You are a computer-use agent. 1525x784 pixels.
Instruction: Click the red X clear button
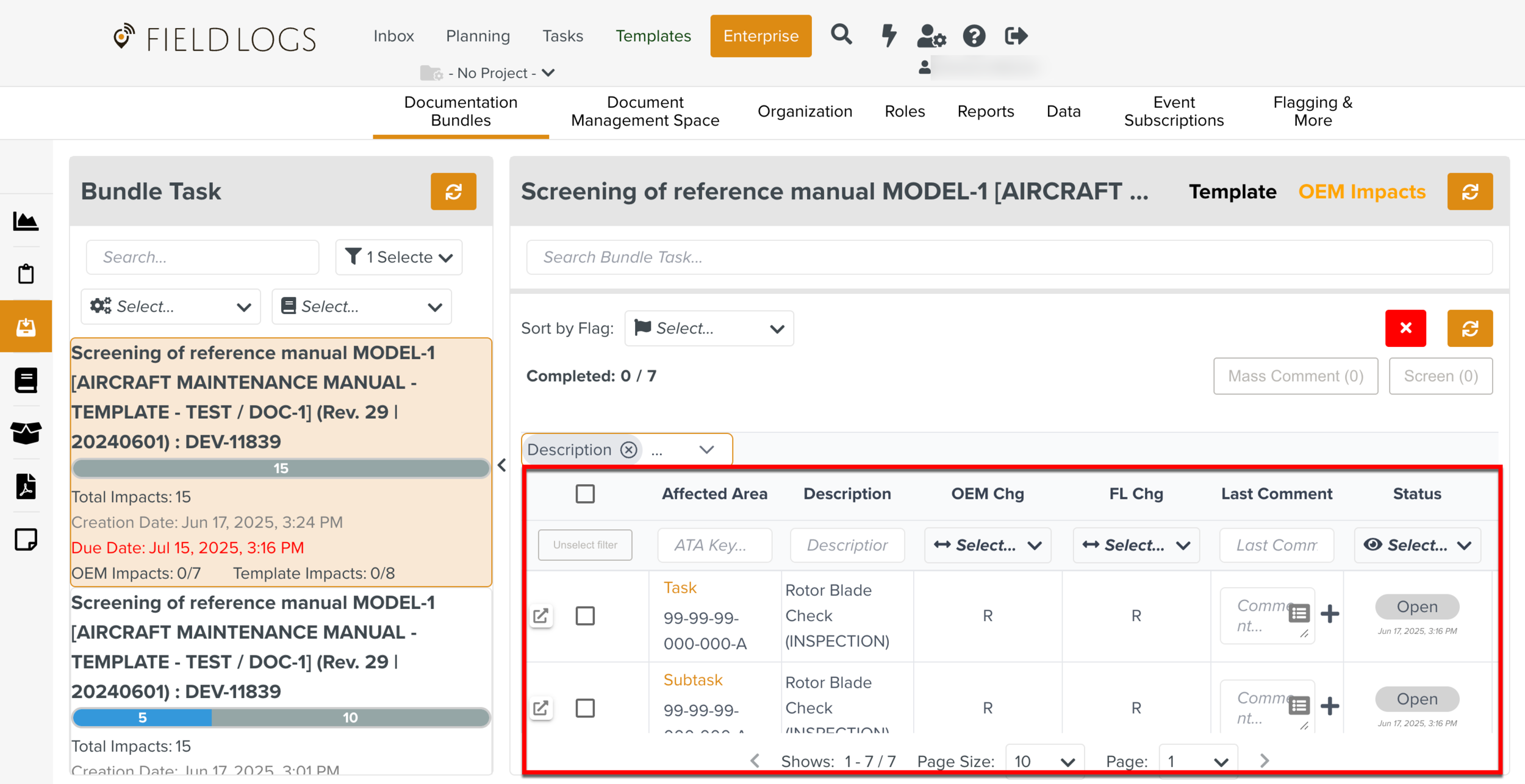point(1405,329)
